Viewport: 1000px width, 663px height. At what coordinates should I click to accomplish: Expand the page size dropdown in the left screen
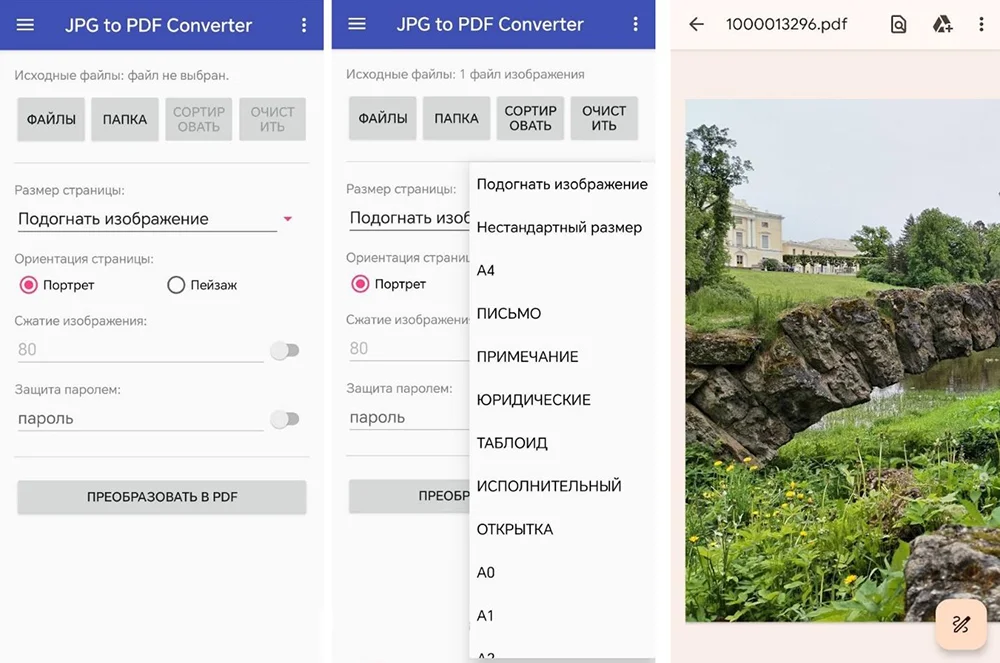155,219
